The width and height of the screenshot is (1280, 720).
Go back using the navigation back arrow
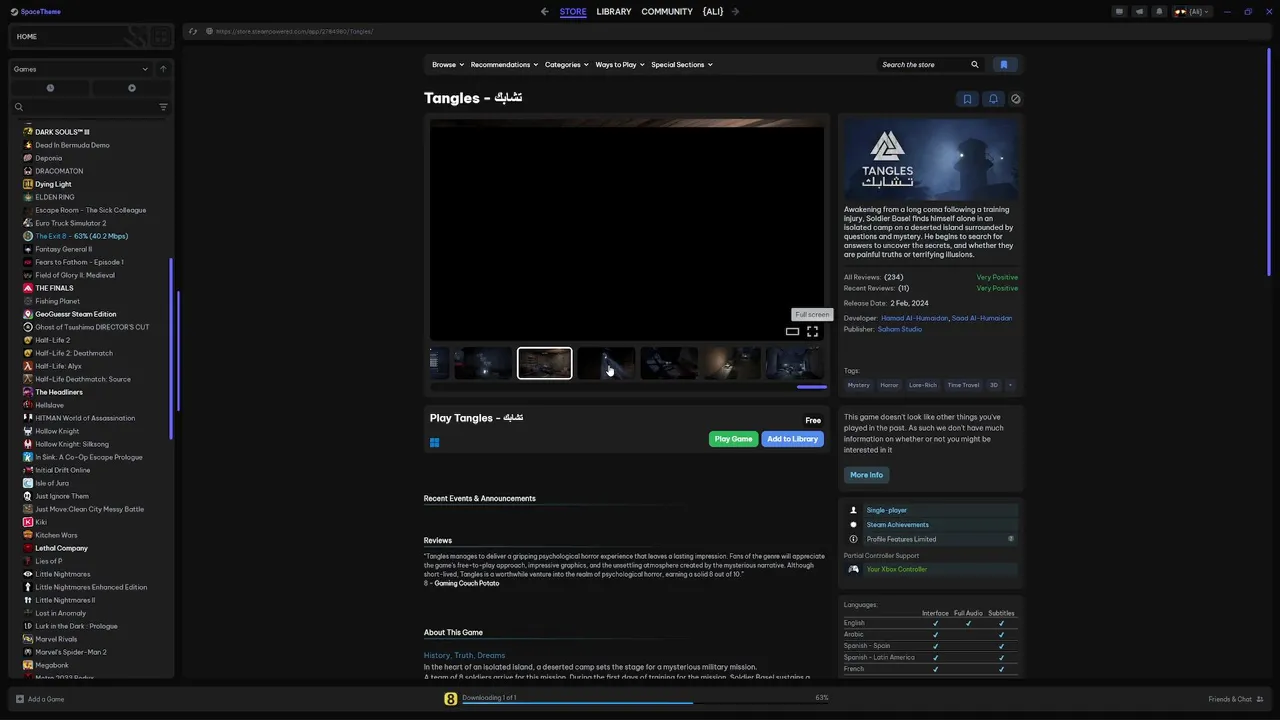[x=544, y=12]
